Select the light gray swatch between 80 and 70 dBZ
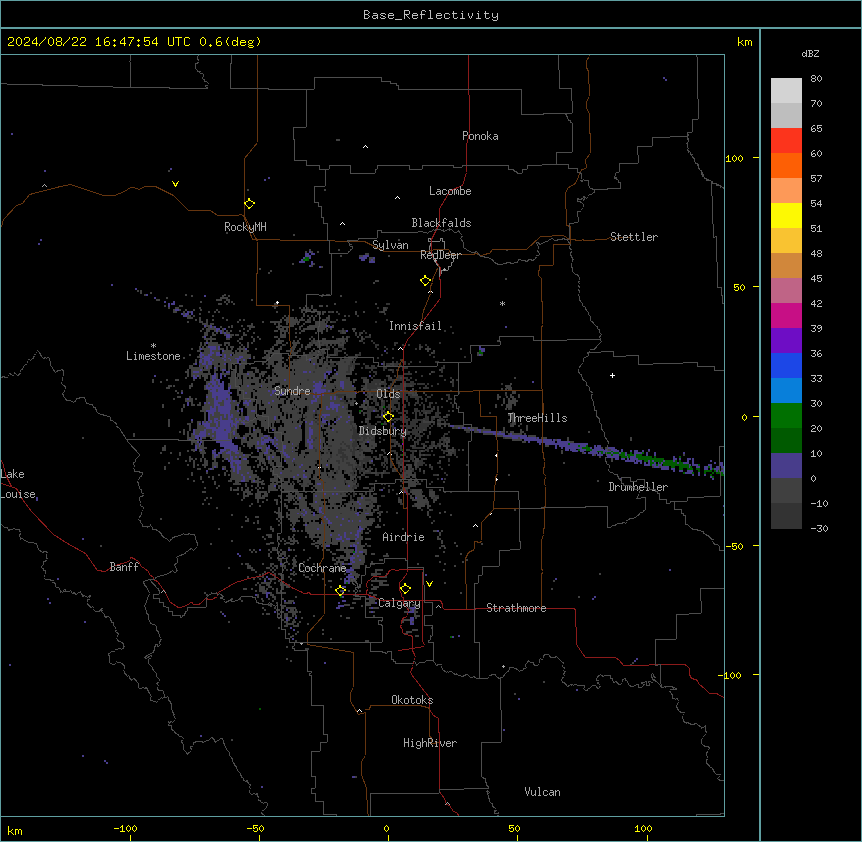 tap(786, 90)
